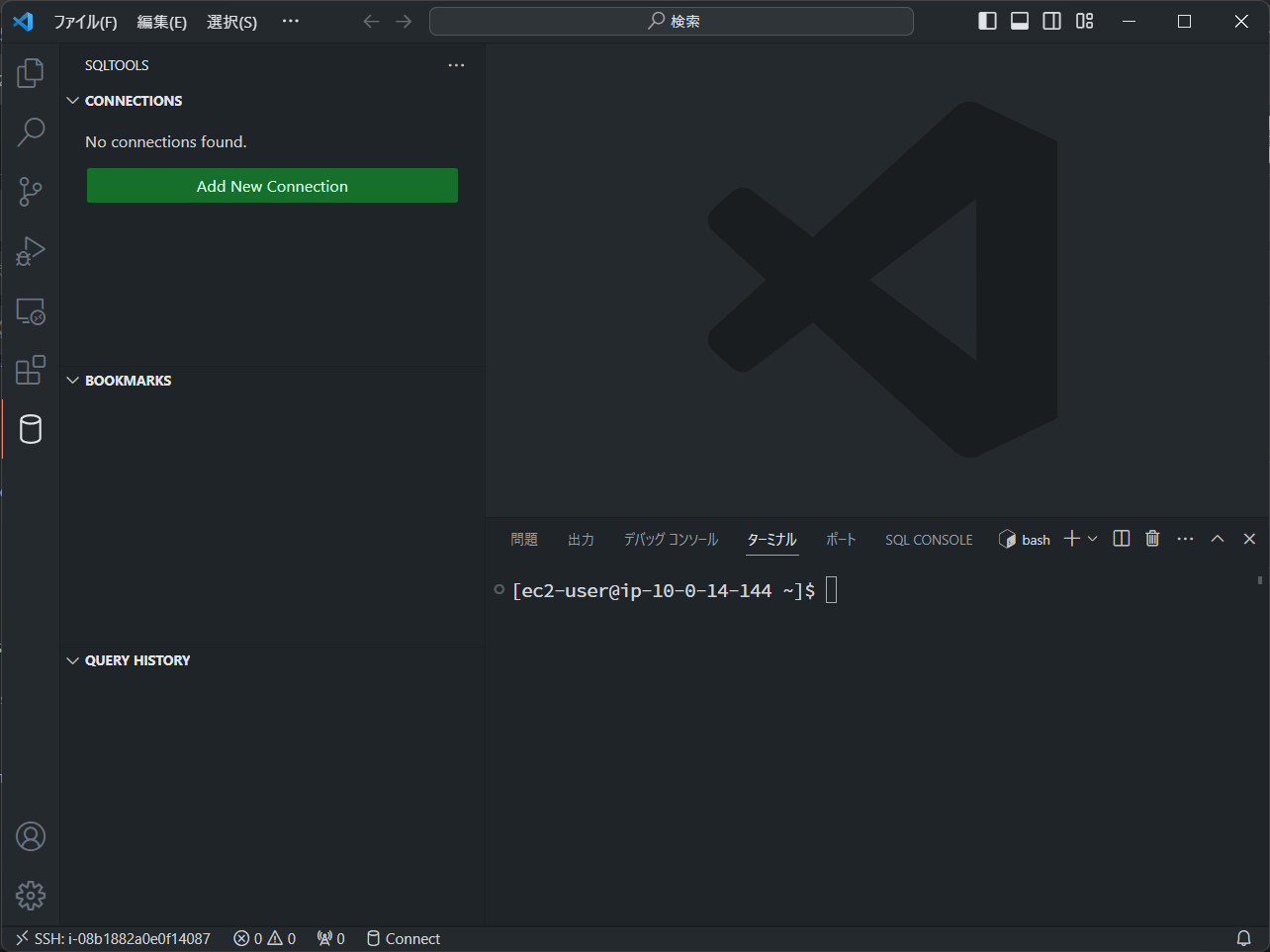Click Add New Connection button
The image size is (1270, 952).
(272, 186)
